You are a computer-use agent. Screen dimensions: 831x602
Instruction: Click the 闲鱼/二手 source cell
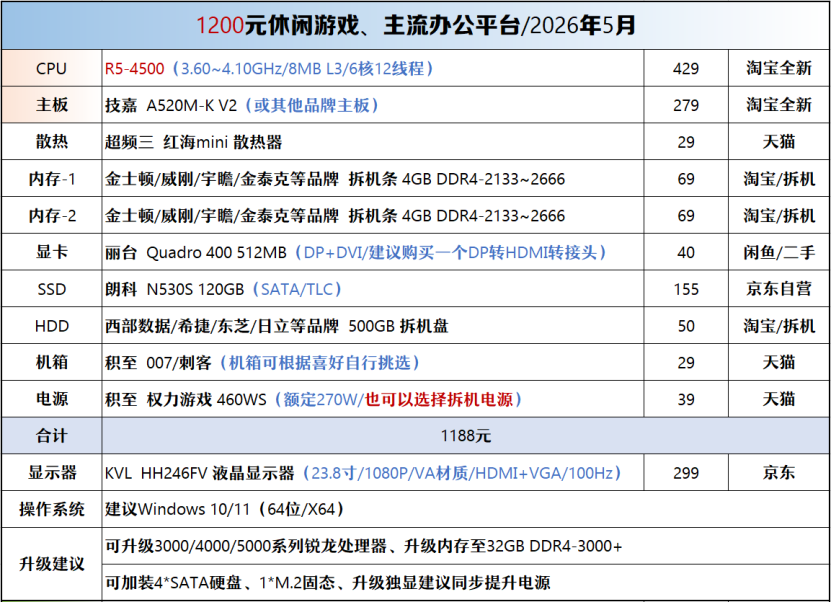(779, 252)
